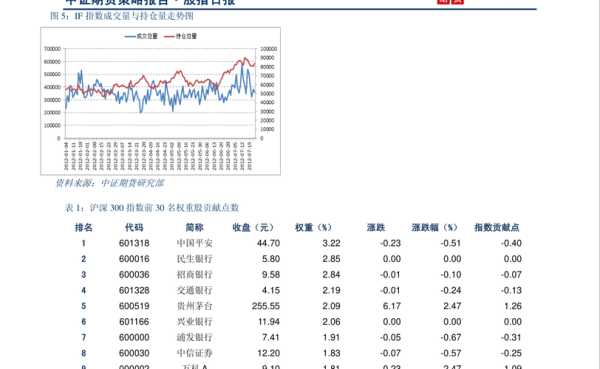Image resolution: width=600 pixels, height=369 pixels.
Task: Click stock code 600016
Action: pyautogui.click(x=134, y=259)
